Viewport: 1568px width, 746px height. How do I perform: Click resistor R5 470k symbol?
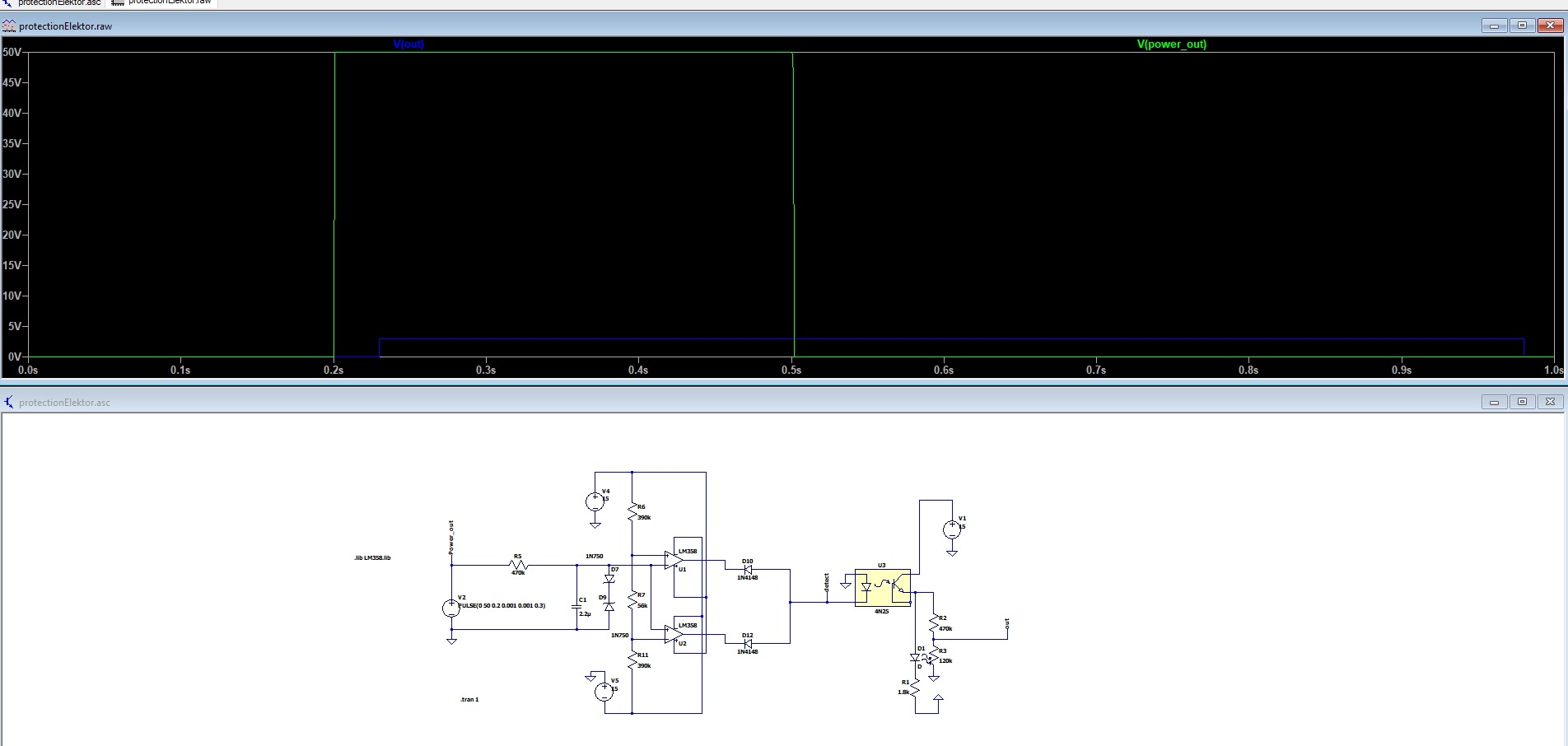click(x=519, y=566)
